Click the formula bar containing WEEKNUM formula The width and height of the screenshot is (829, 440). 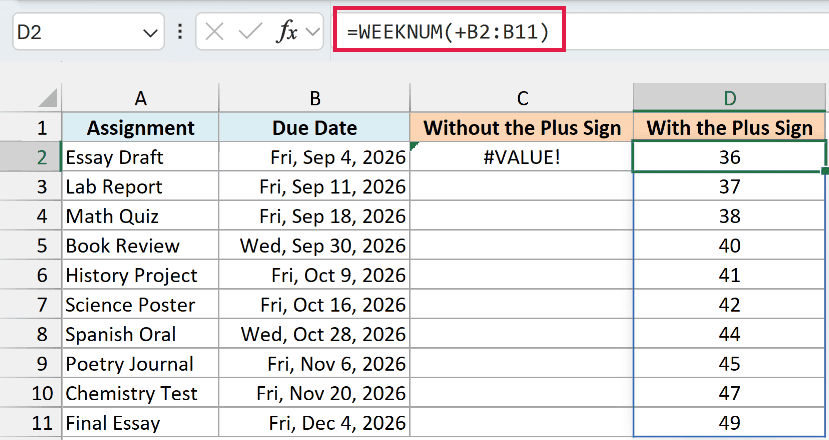coord(580,32)
